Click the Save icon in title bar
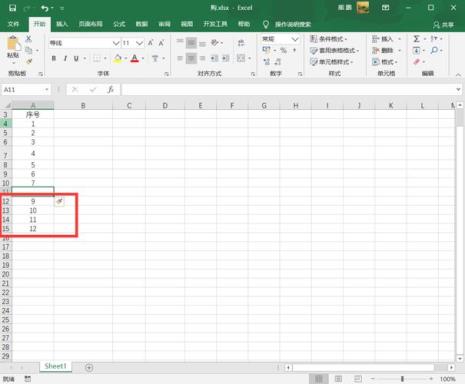The width and height of the screenshot is (465, 384). (12, 8)
